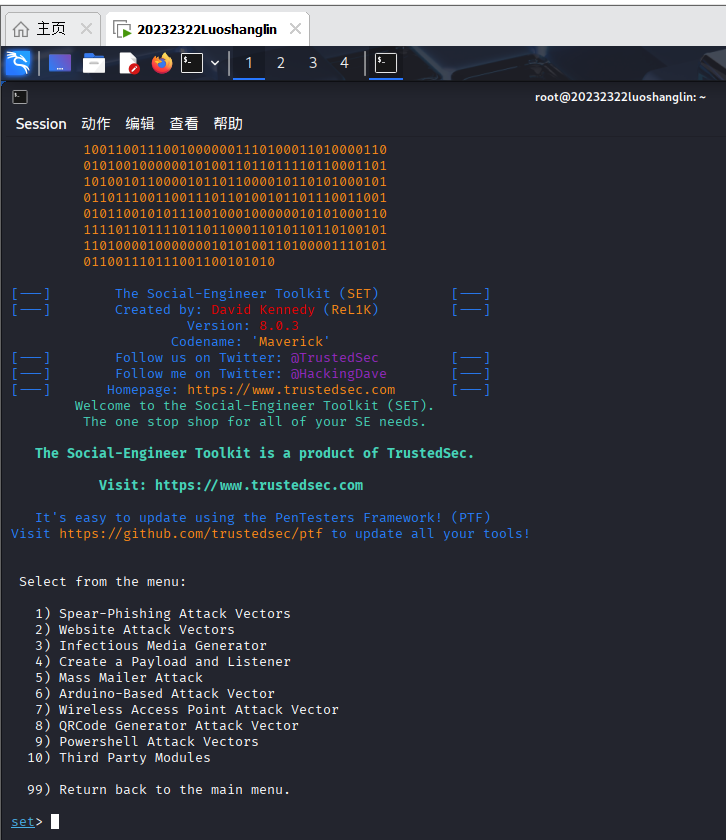
Task: Click 'Website Attack Vectors' menu line
Action: 147,629
